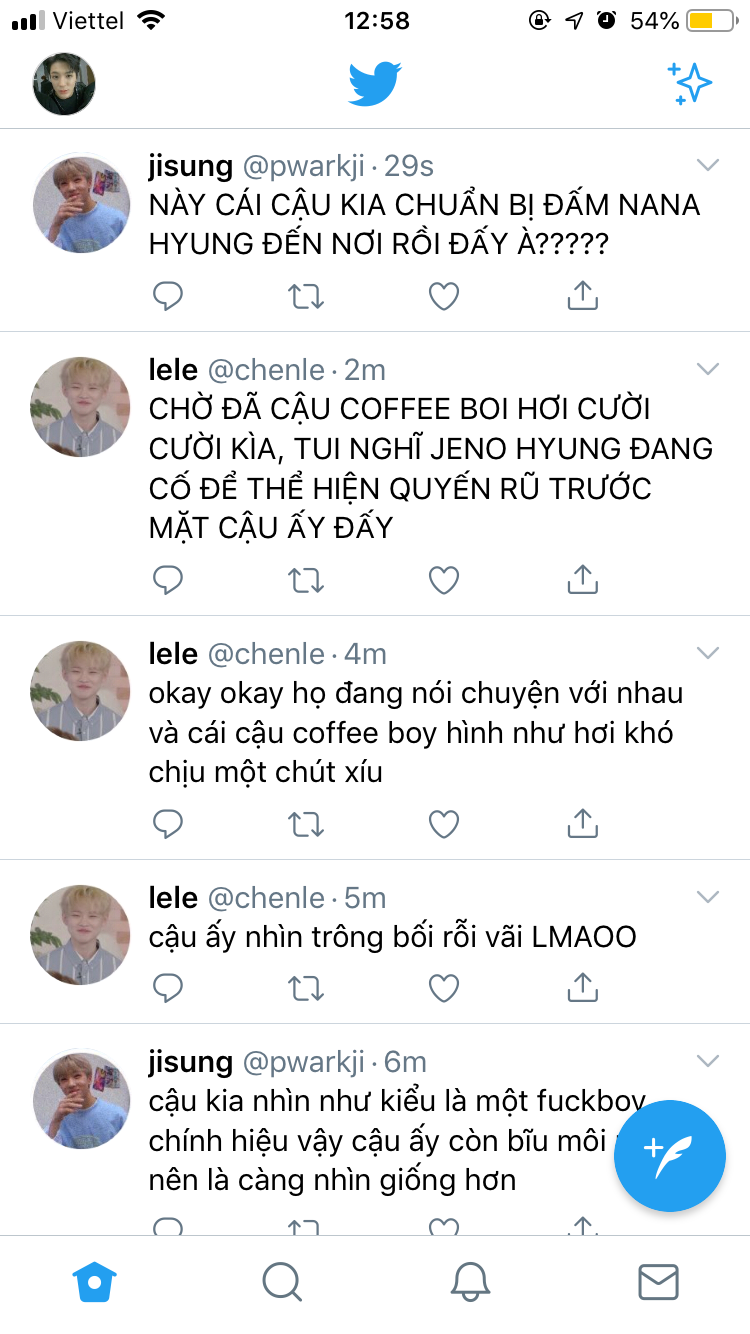The height and width of the screenshot is (1334, 750).
Task: Like jisung's 29s tweet
Action: point(443,295)
